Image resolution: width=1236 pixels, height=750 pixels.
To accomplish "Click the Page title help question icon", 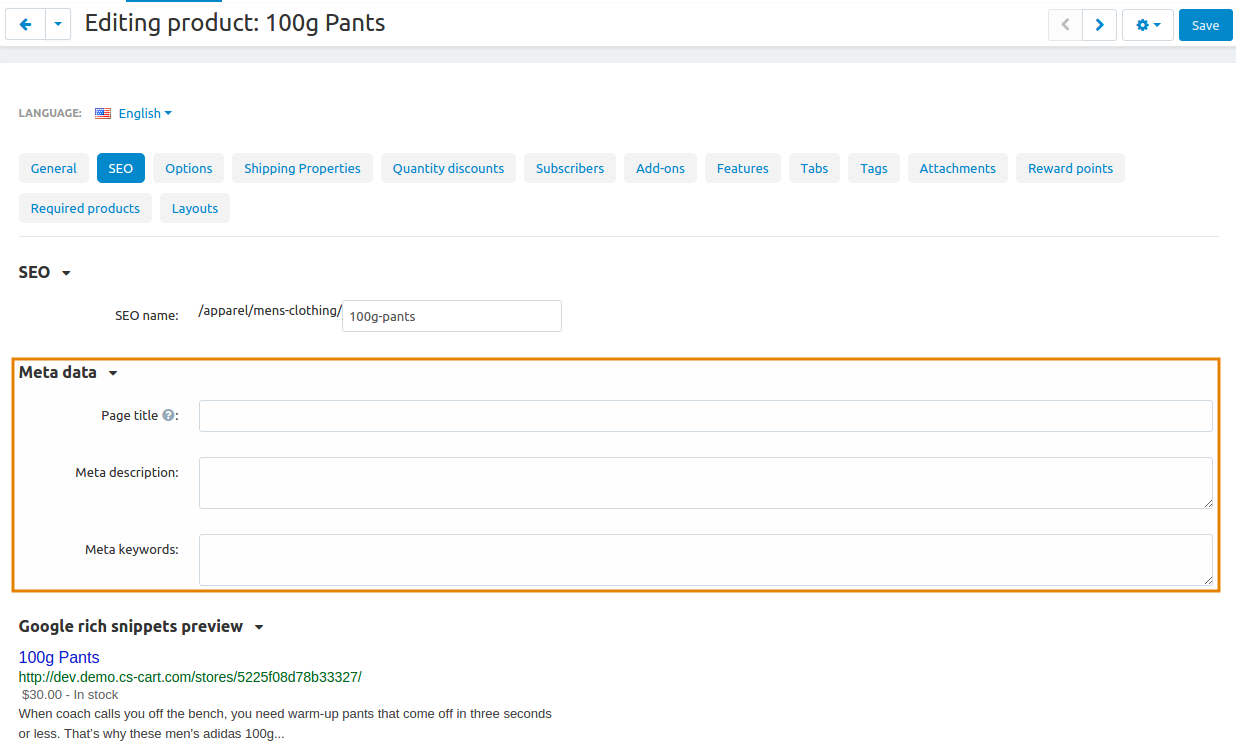I will point(168,415).
